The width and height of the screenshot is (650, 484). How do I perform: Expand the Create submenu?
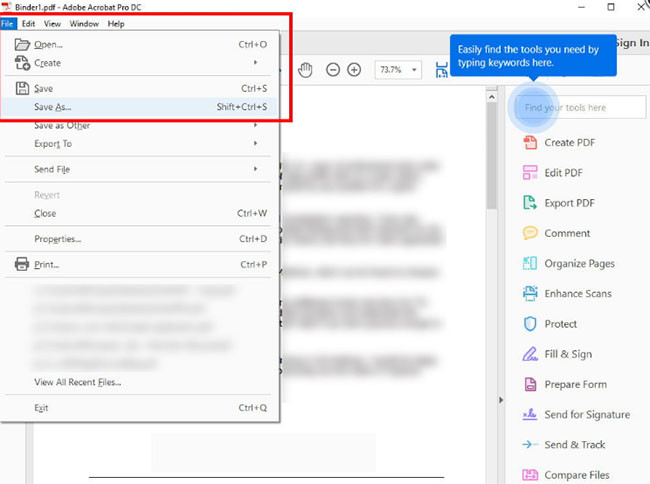[47, 63]
